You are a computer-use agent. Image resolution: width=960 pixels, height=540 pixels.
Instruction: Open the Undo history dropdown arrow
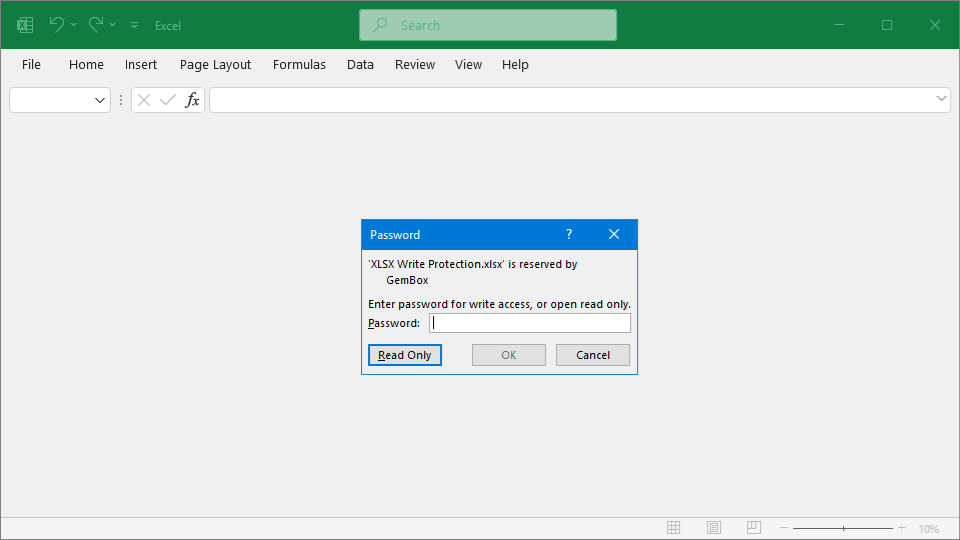point(74,25)
